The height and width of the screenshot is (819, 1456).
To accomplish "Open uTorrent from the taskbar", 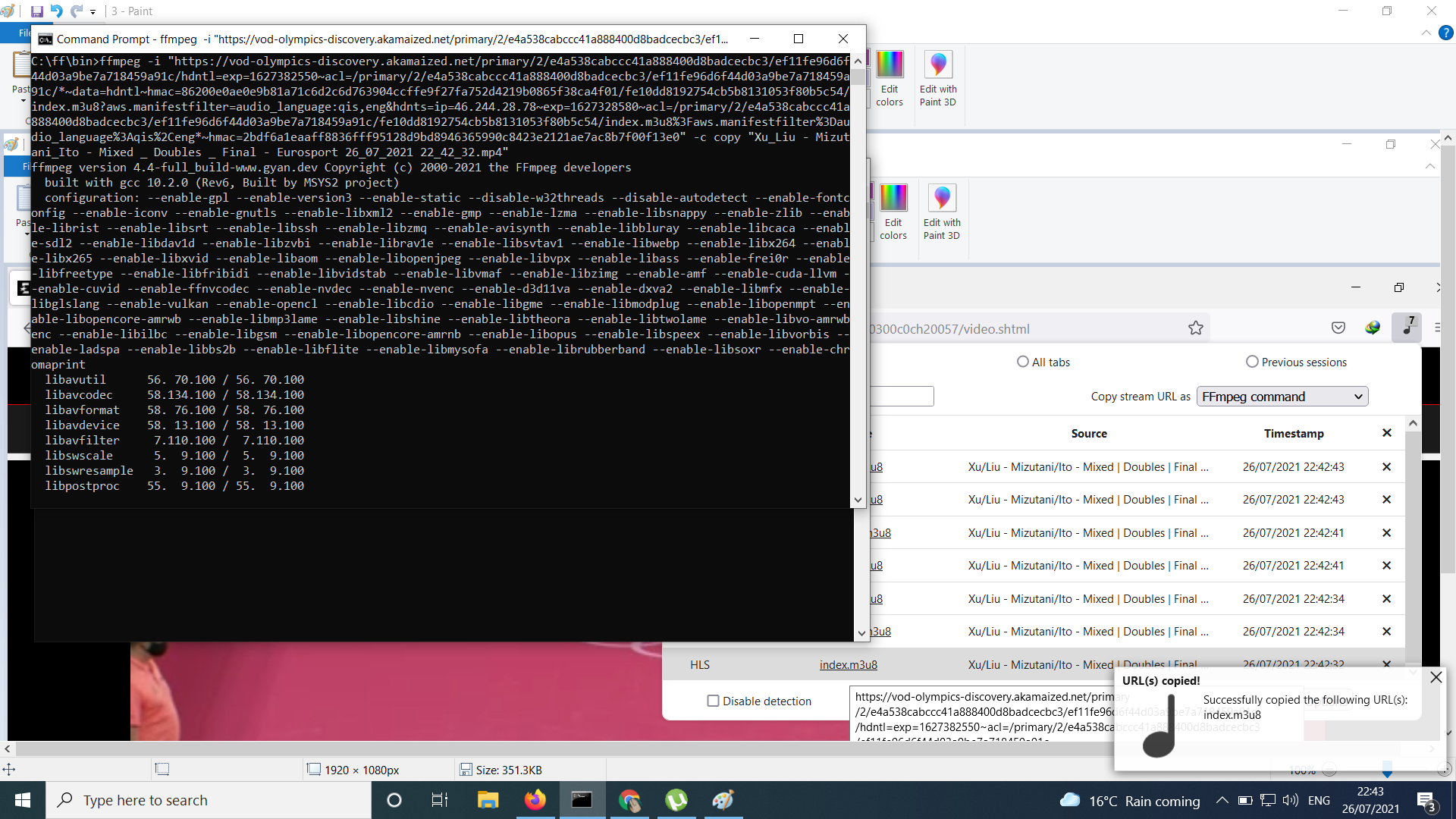I will coord(676,800).
